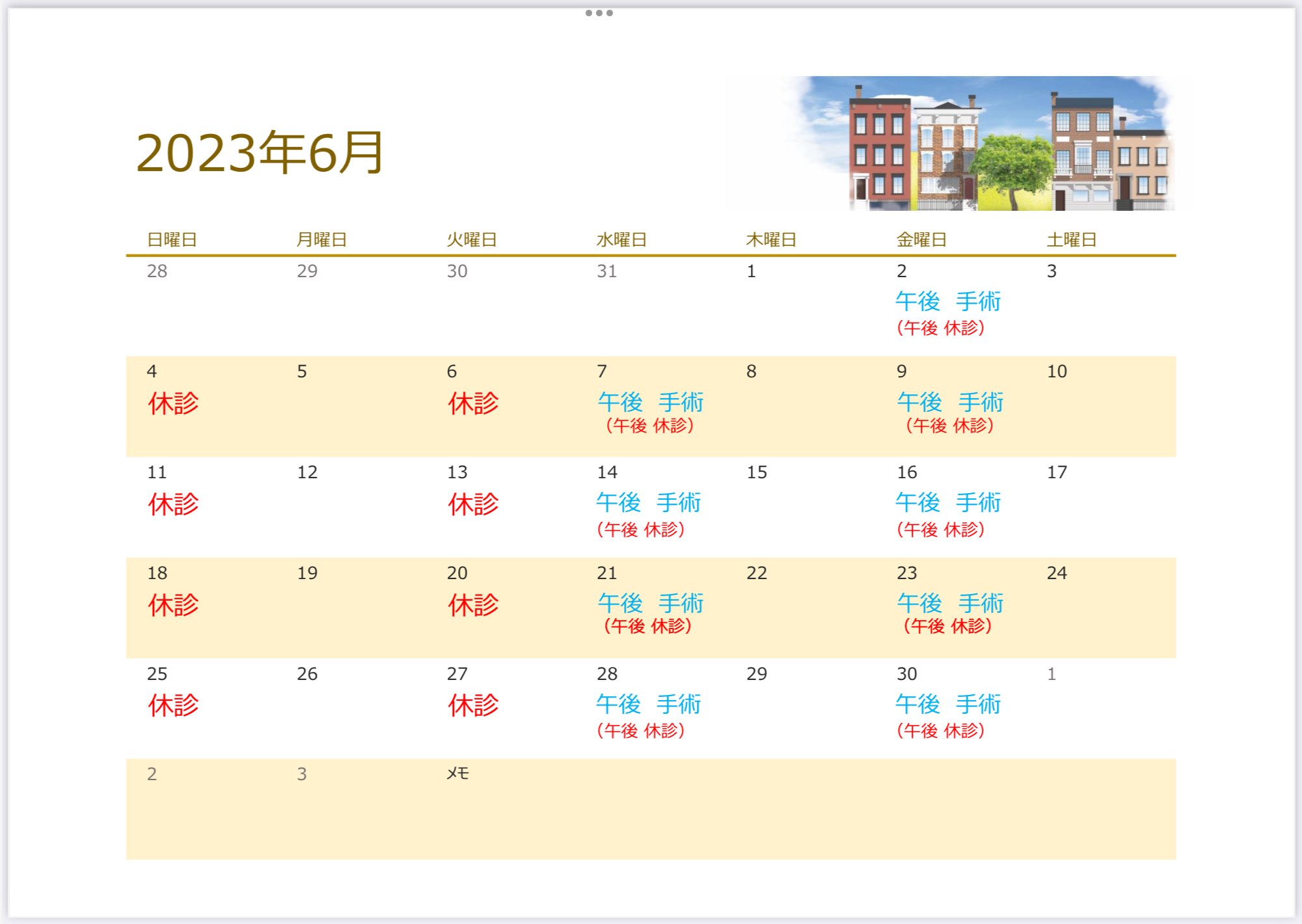This screenshot has width=1302, height=924.
Task: Click gray date 28 from previous month
Action: point(157,271)
